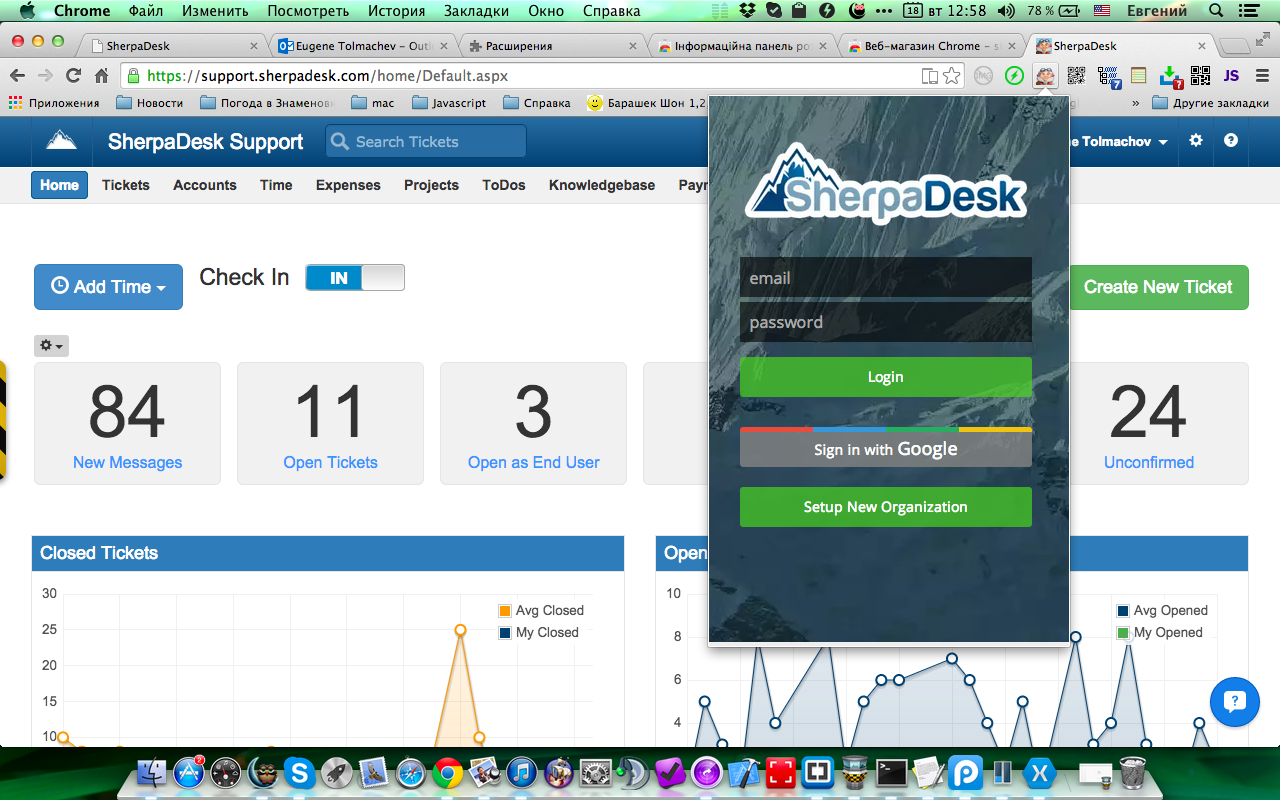Click the green lightning bolt extension icon

[x=1013, y=75]
